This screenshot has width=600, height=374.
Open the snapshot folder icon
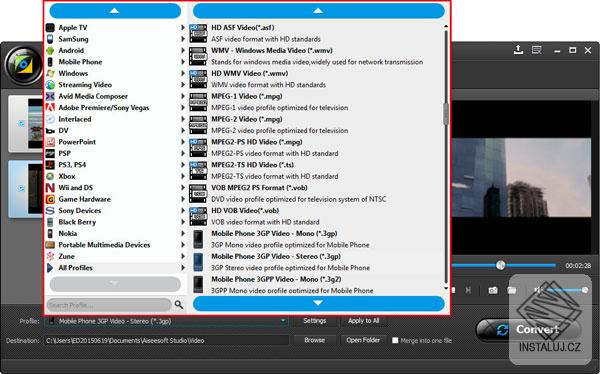click(x=512, y=291)
